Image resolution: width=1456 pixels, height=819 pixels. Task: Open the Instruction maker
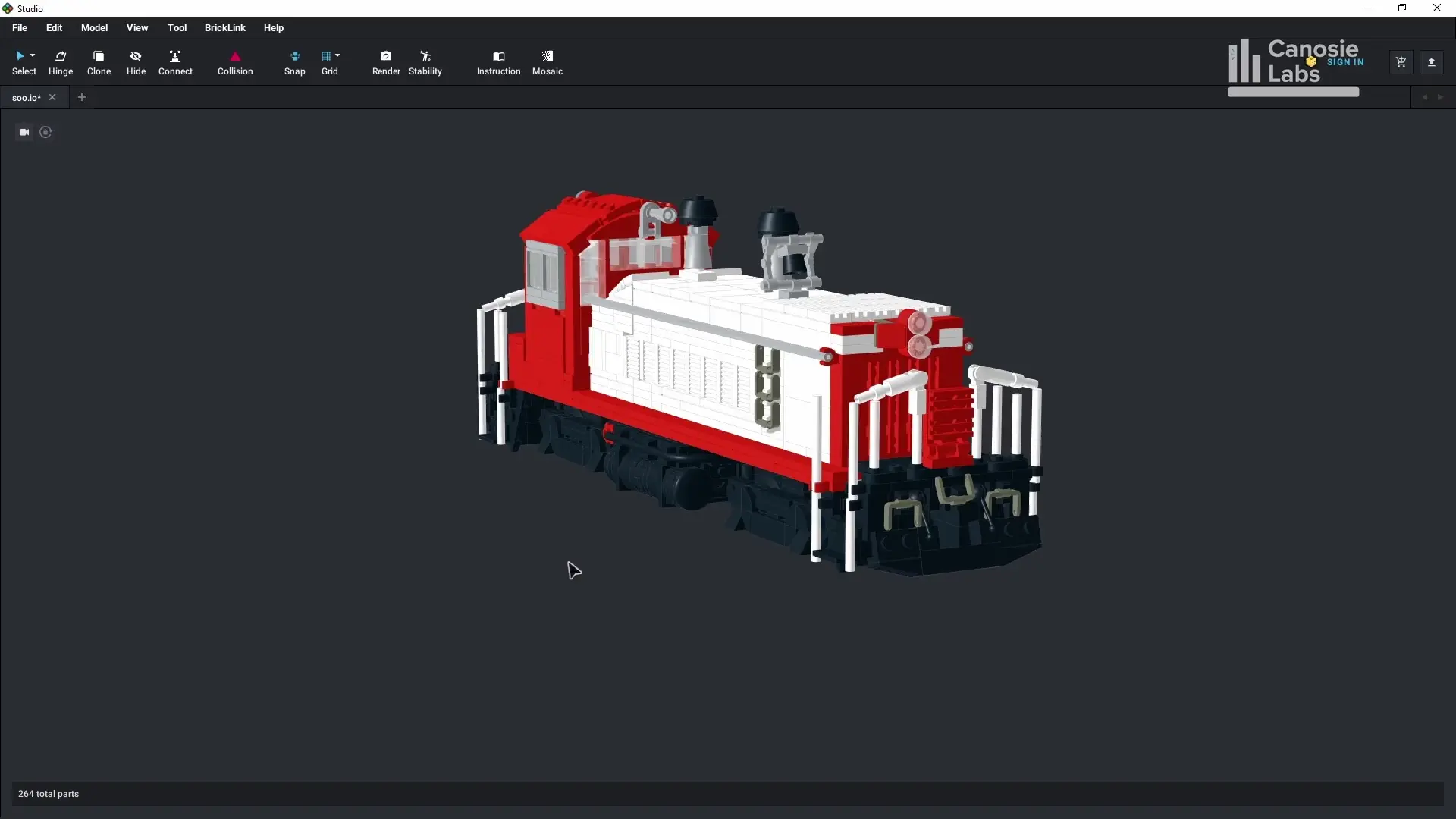click(498, 62)
